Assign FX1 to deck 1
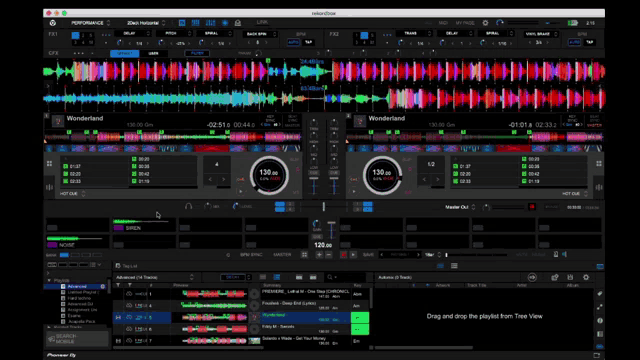 coord(76,36)
